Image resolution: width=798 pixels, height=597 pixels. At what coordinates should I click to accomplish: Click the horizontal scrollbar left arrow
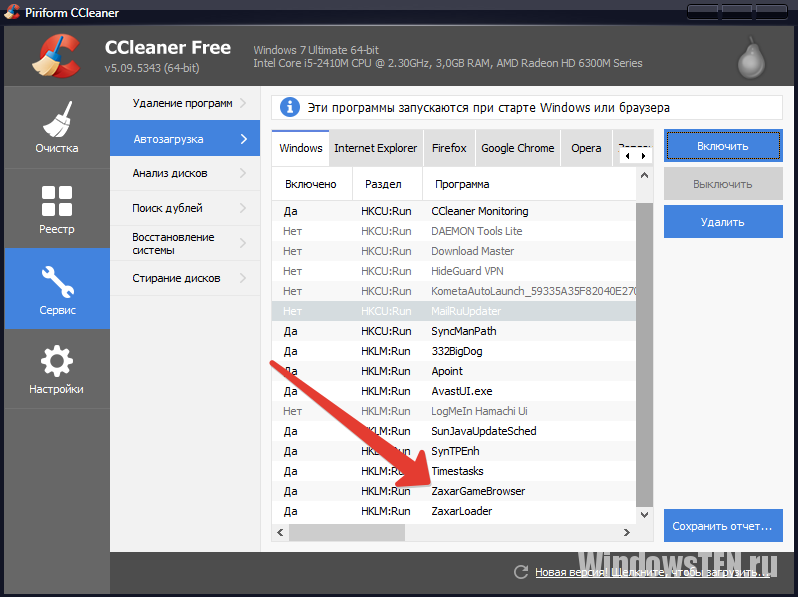[x=280, y=532]
